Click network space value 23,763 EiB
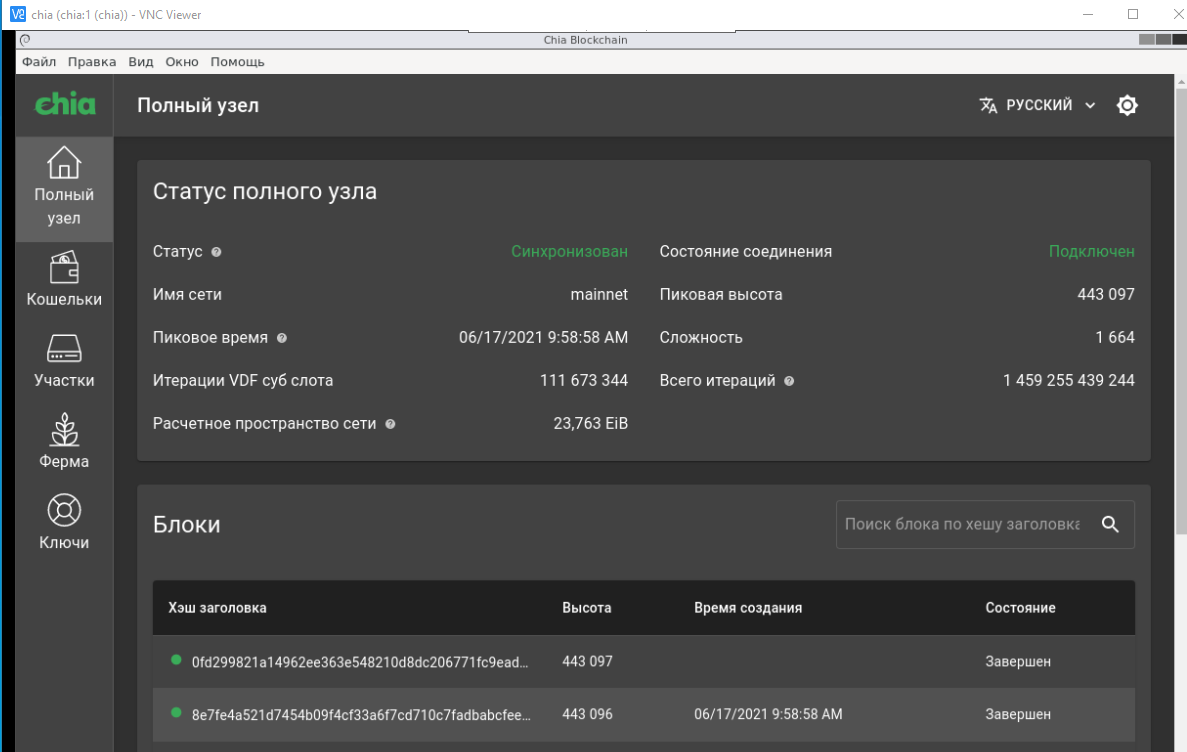The width and height of the screenshot is (1187, 752). pos(590,424)
